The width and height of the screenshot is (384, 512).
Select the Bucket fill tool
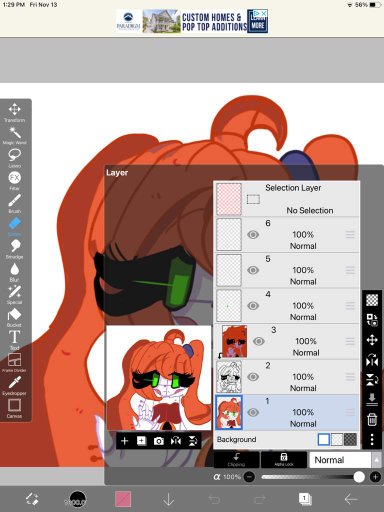(x=14, y=317)
